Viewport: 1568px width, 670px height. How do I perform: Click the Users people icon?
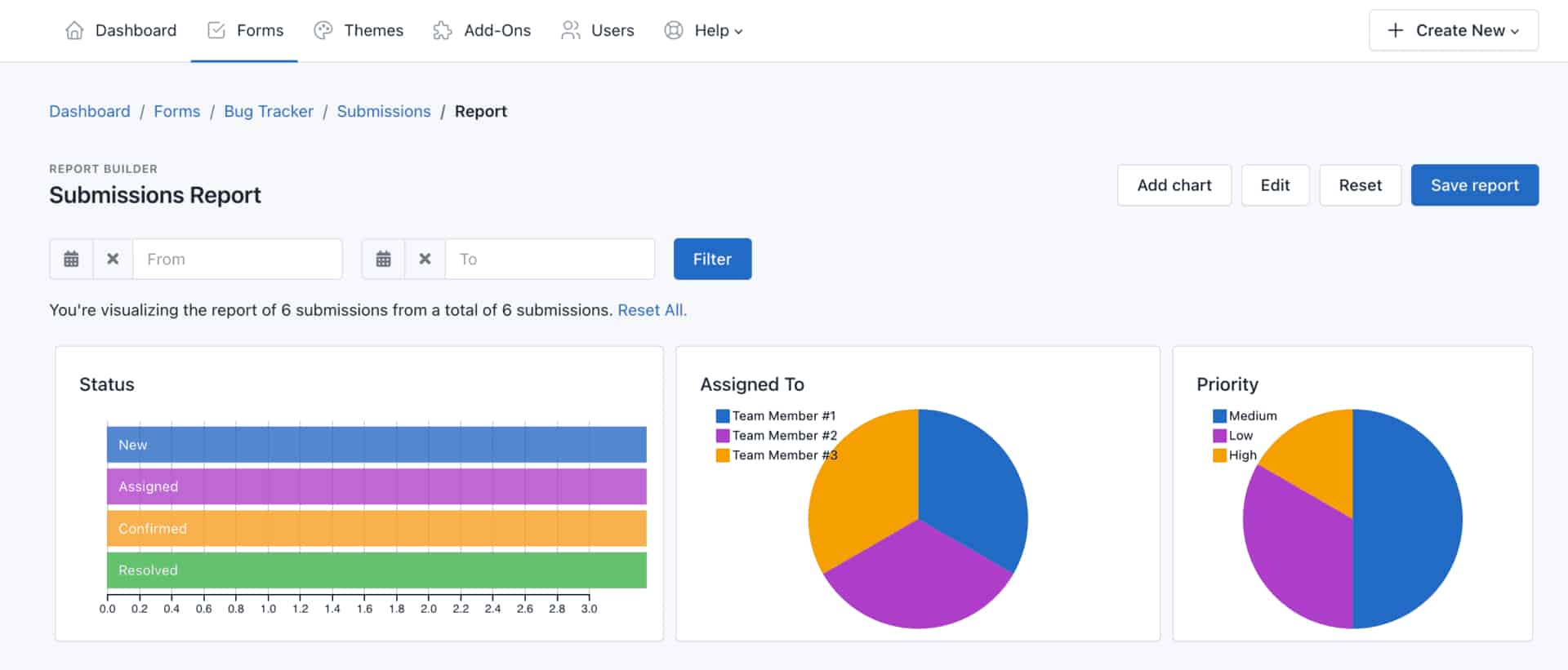point(570,31)
